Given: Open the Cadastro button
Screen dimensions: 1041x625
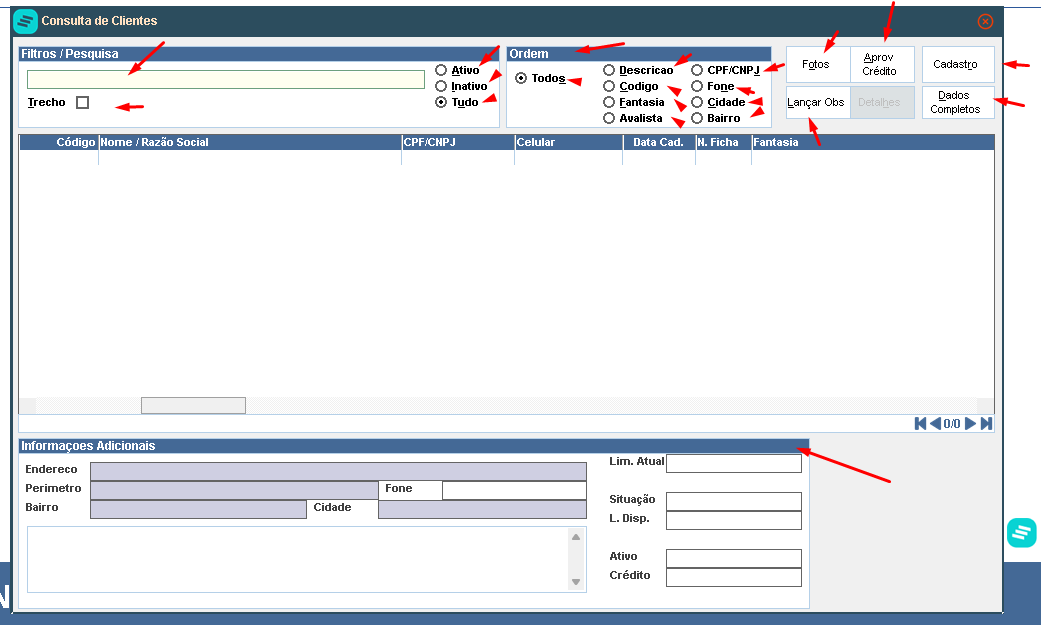Looking at the screenshot, I should point(958,64).
